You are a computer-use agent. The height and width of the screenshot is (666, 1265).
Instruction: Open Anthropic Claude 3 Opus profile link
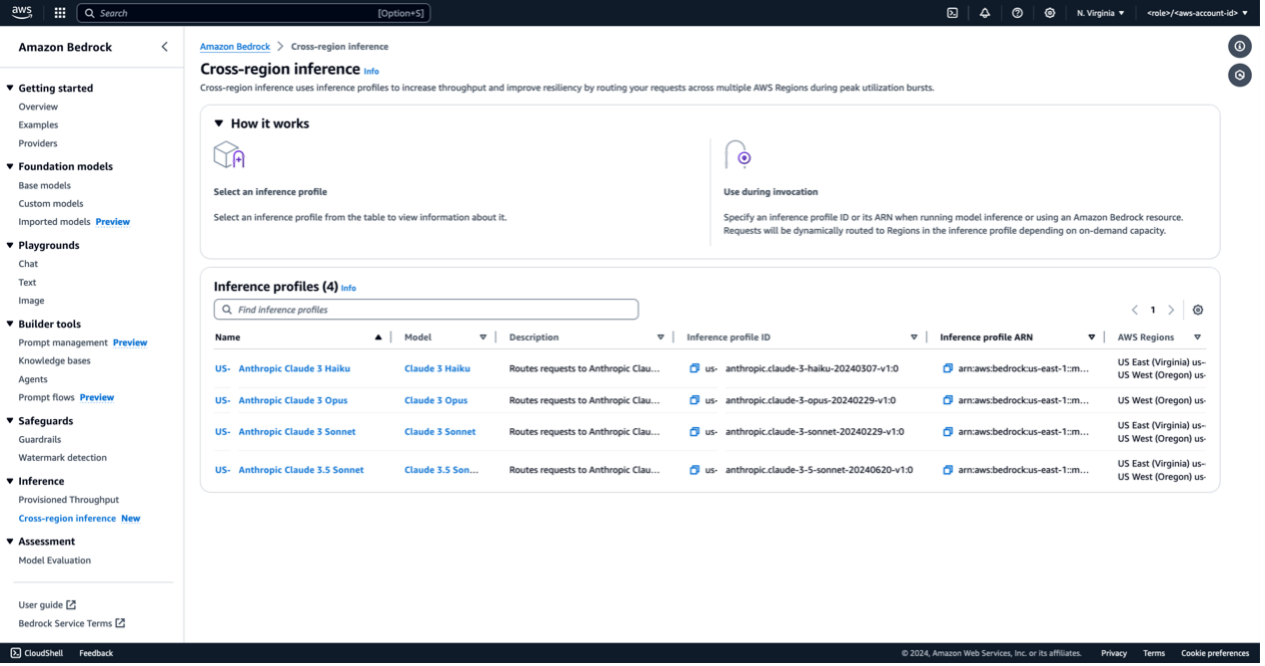tap(282, 400)
